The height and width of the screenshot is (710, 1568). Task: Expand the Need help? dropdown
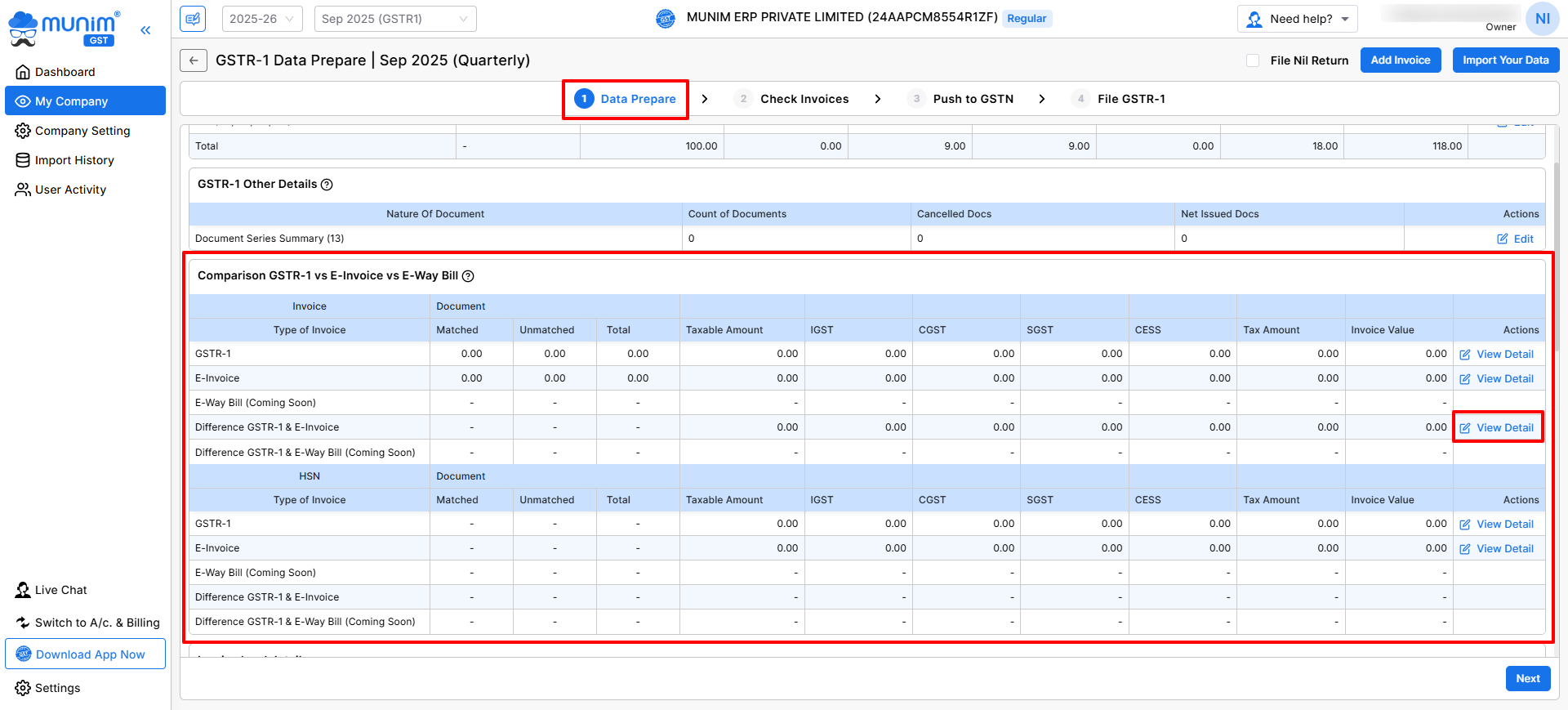(x=1297, y=19)
